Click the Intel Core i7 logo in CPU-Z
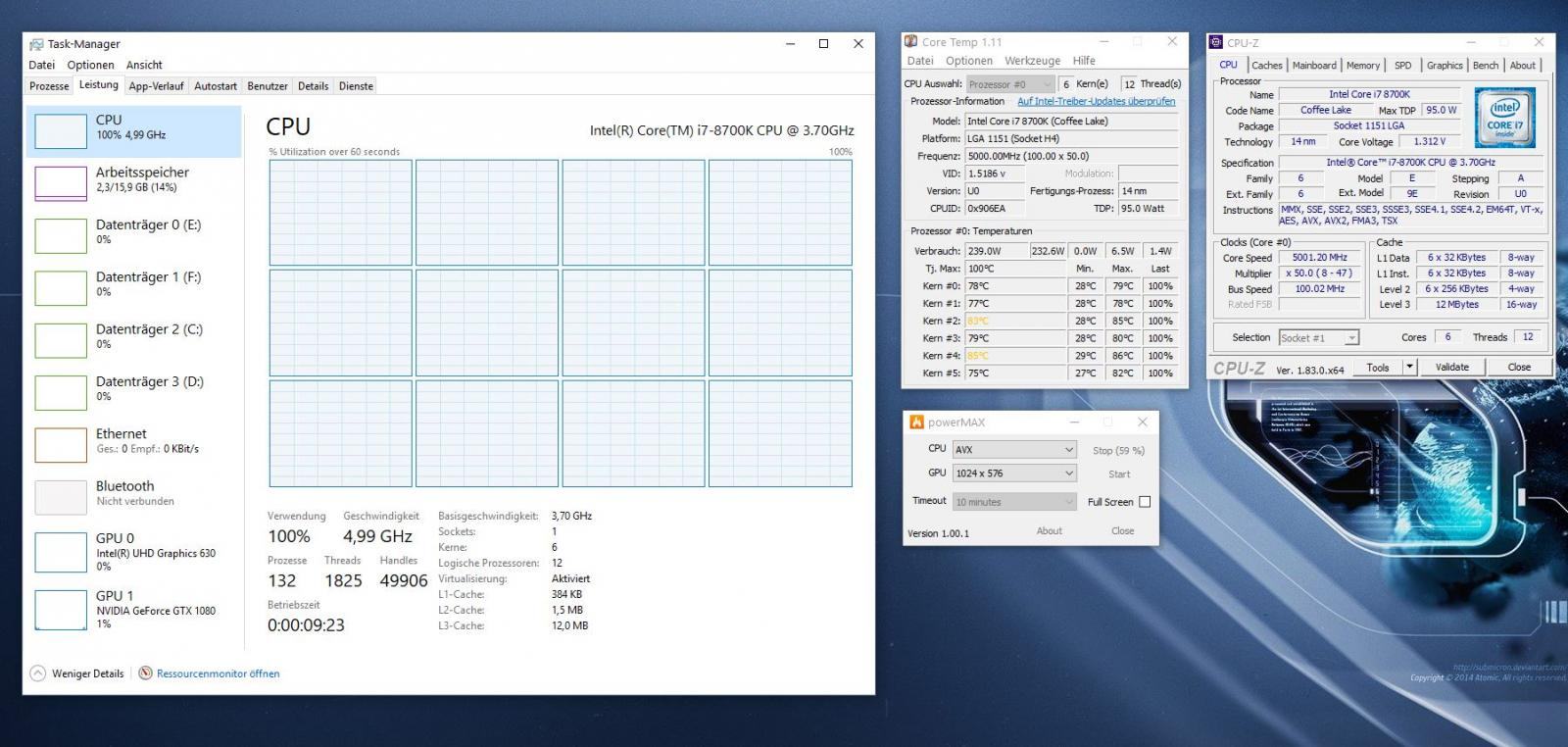Image resolution: width=1568 pixels, height=747 pixels. (1504, 117)
